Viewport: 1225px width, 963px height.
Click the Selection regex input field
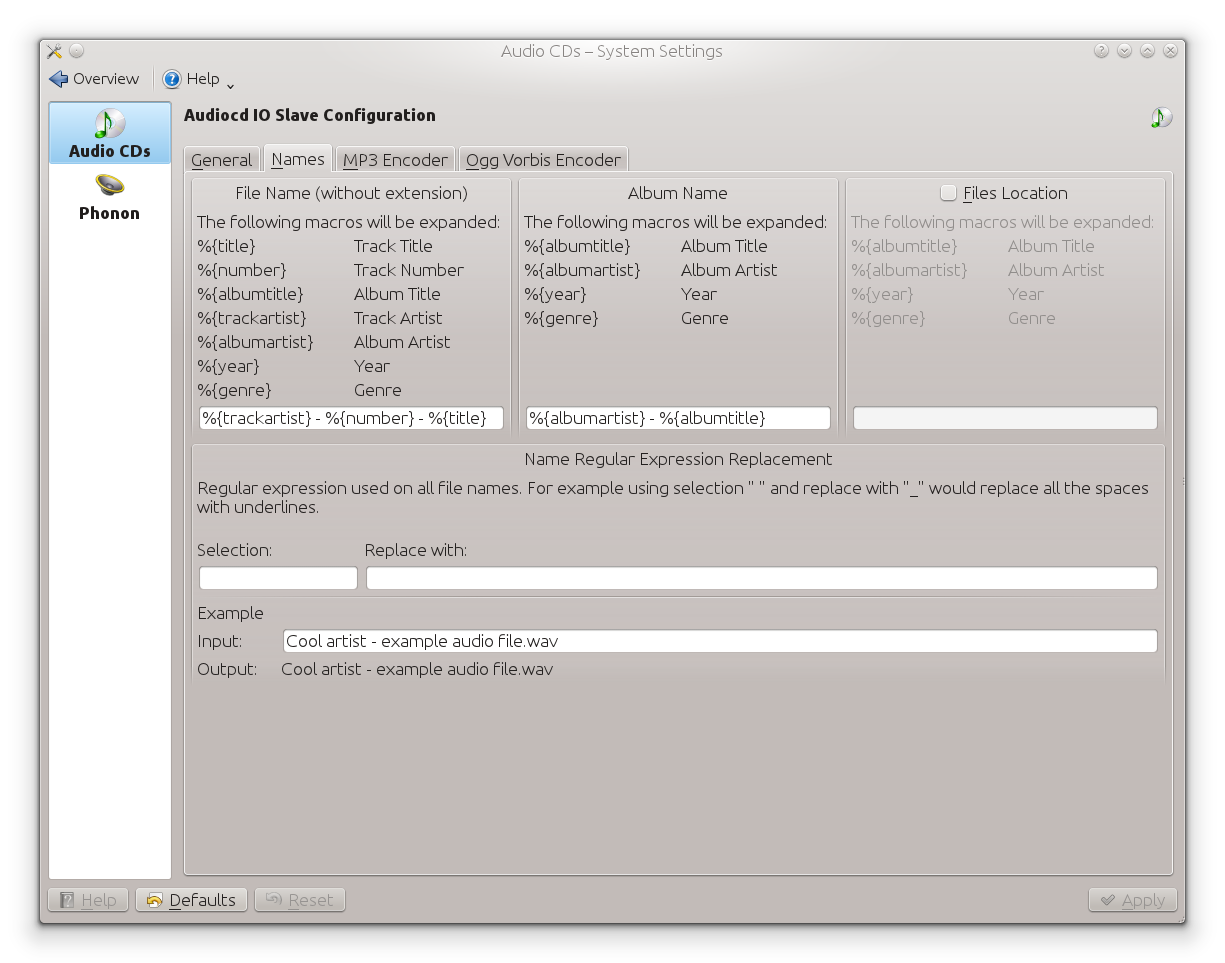[x=278, y=578]
